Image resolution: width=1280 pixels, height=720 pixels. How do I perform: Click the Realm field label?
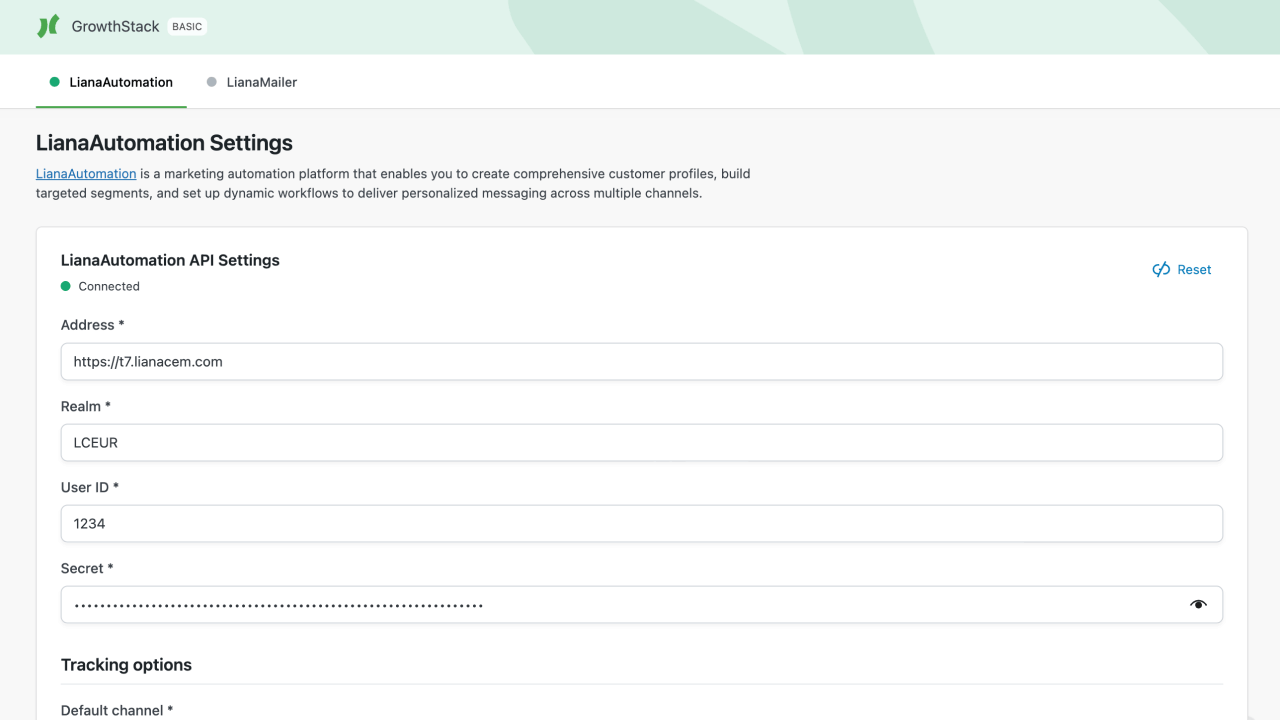(86, 406)
